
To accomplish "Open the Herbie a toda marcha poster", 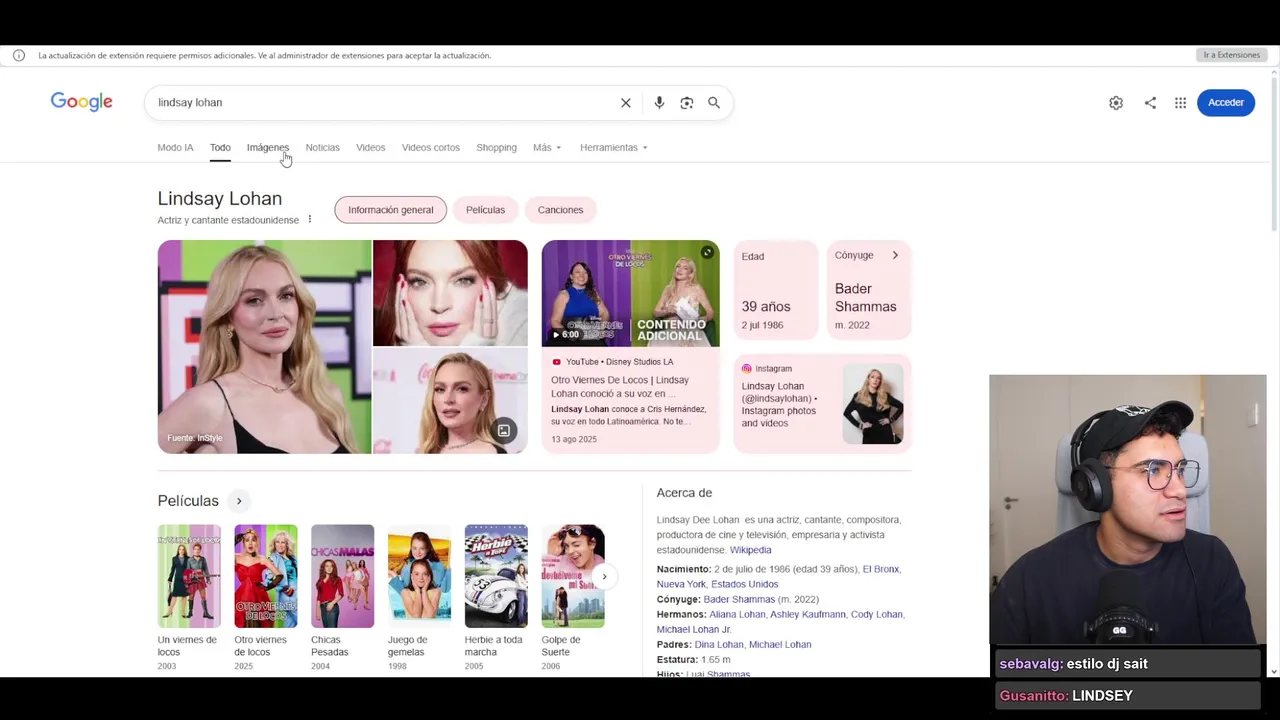I will point(496,576).
